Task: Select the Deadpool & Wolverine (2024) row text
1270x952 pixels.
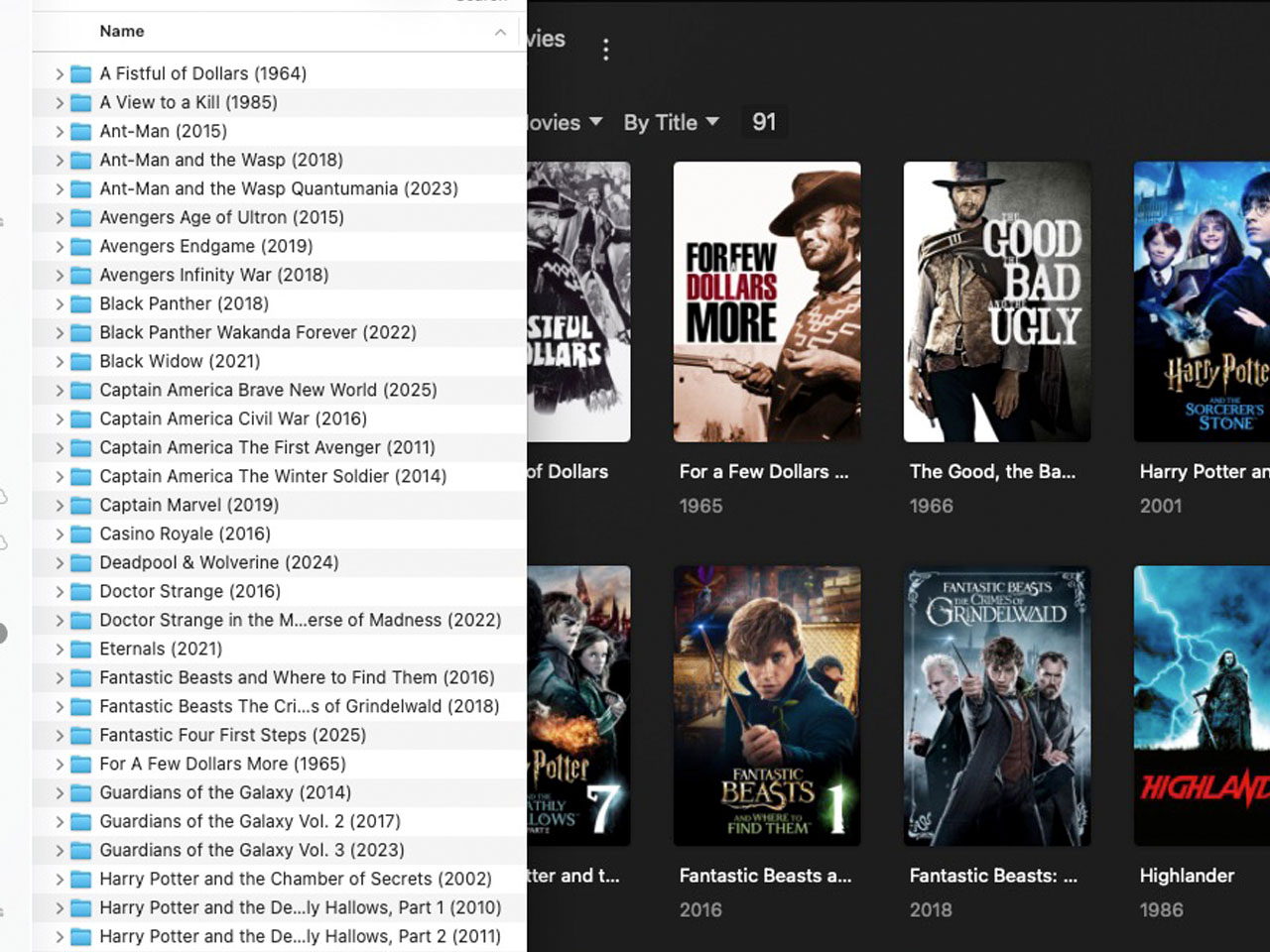Action: tap(219, 562)
